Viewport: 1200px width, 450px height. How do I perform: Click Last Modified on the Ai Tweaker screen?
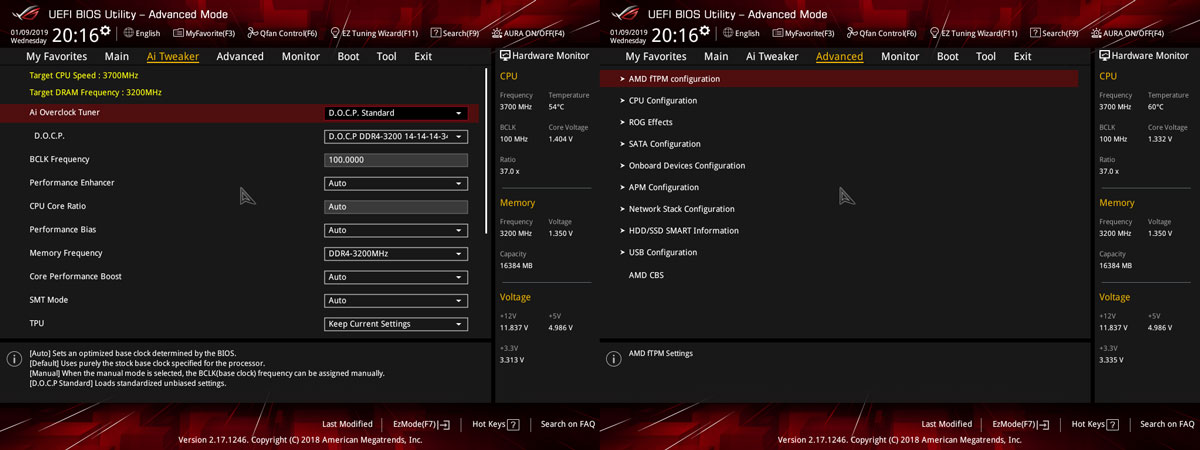(347, 424)
